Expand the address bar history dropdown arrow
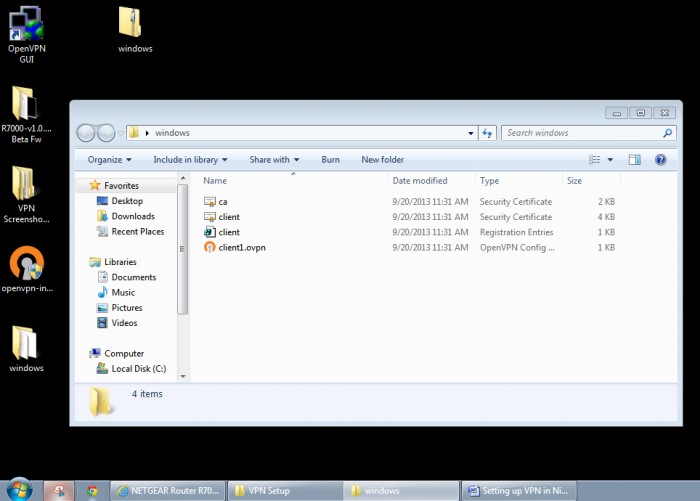The width and height of the screenshot is (700, 501). 471,133
